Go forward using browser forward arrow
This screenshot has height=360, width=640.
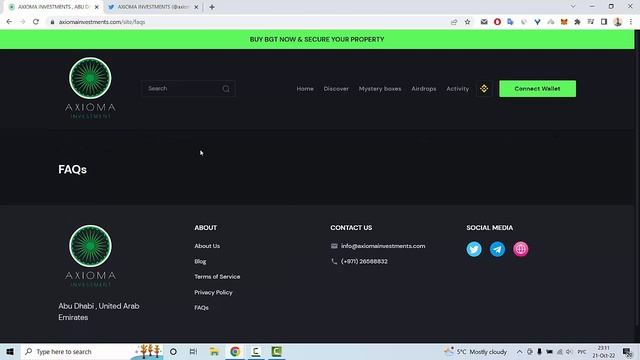click(x=22, y=22)
